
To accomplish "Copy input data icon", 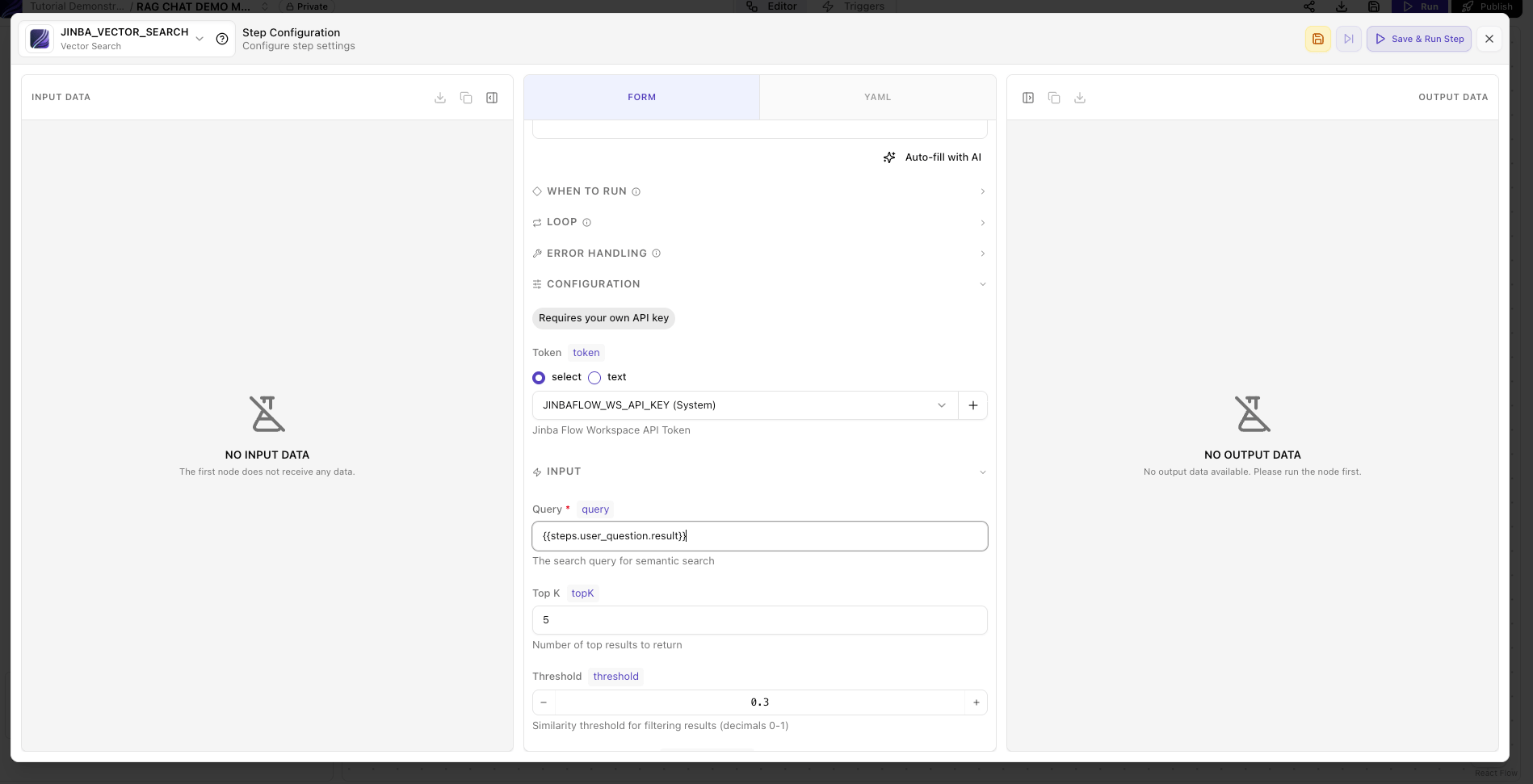I will [x=466, y=98].
